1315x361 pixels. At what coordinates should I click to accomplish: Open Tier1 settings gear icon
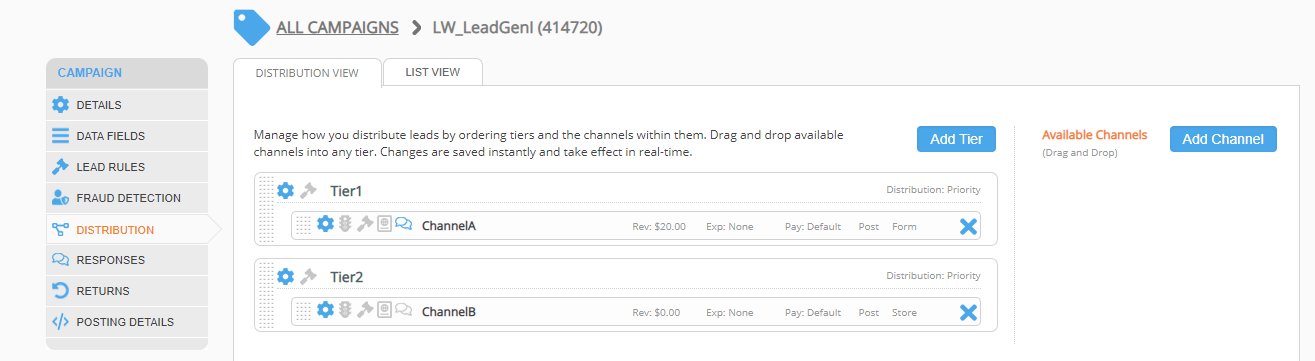[285, 190]
